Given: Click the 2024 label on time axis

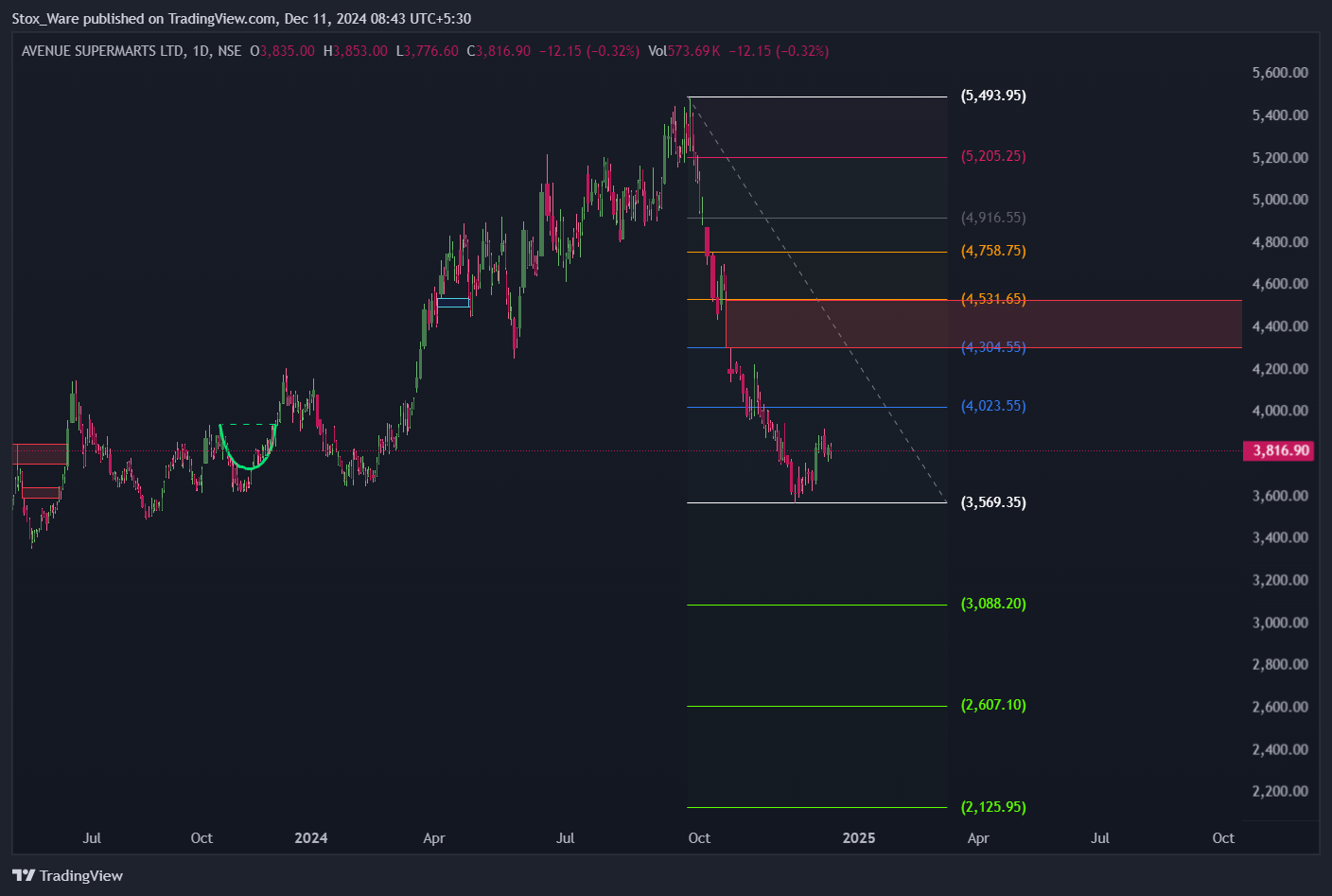Looking at the screenshot, I should (x=311, y=838).
